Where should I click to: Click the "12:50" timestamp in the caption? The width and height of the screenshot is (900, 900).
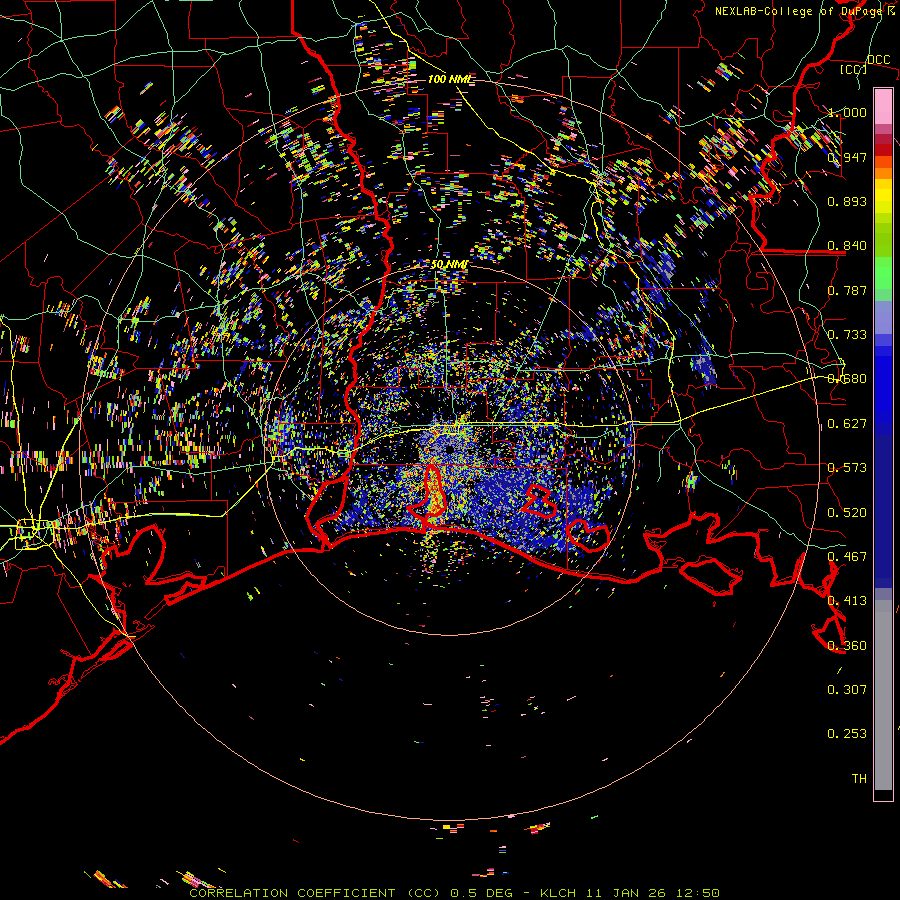pos(698,893)
